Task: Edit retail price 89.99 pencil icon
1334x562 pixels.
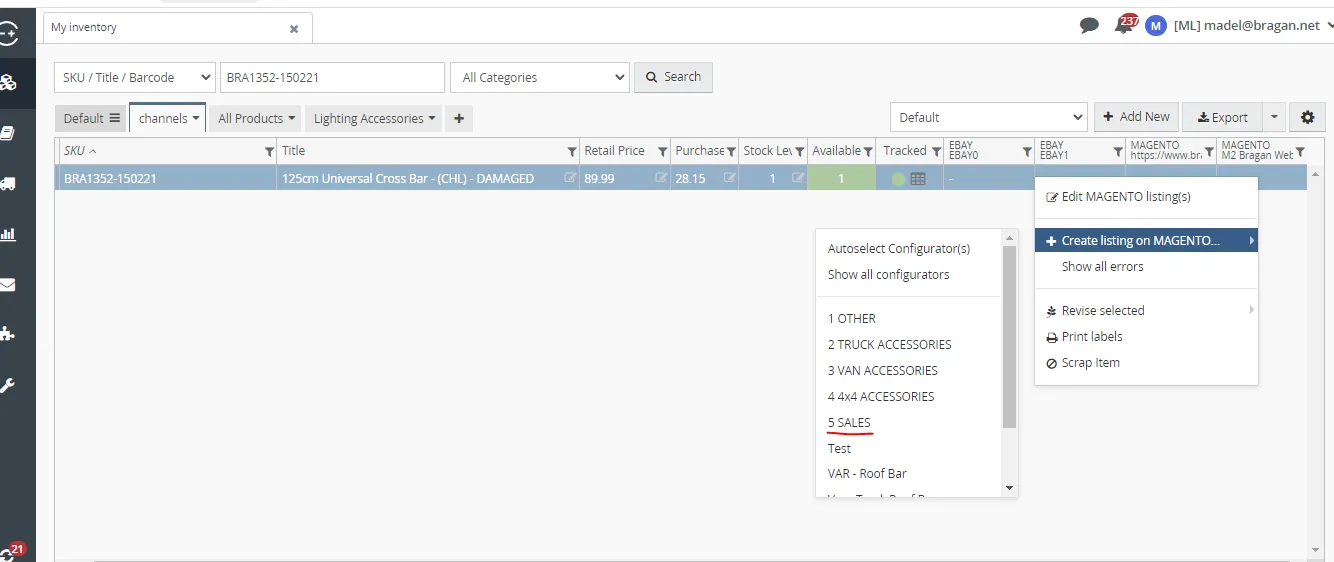Action: (x=661, y=178)
